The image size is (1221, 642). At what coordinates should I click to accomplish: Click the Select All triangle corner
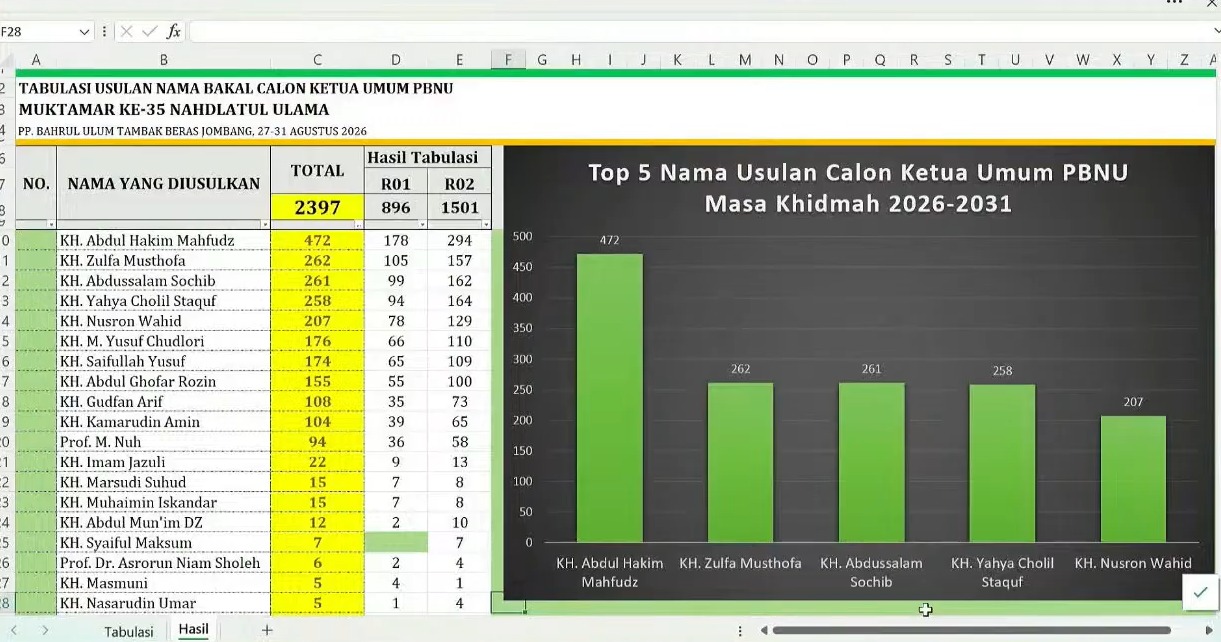[7, 60]
